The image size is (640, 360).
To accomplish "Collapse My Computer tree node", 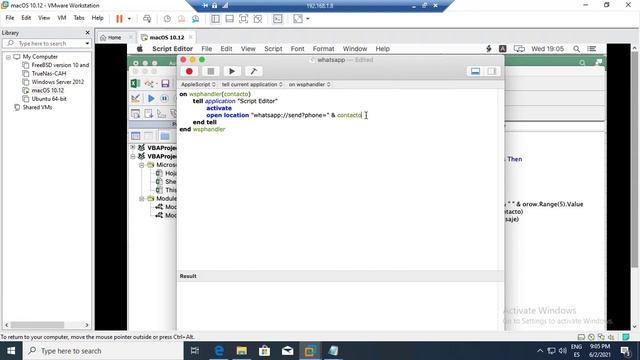I will pyautogui.click(x=8, y=57).
